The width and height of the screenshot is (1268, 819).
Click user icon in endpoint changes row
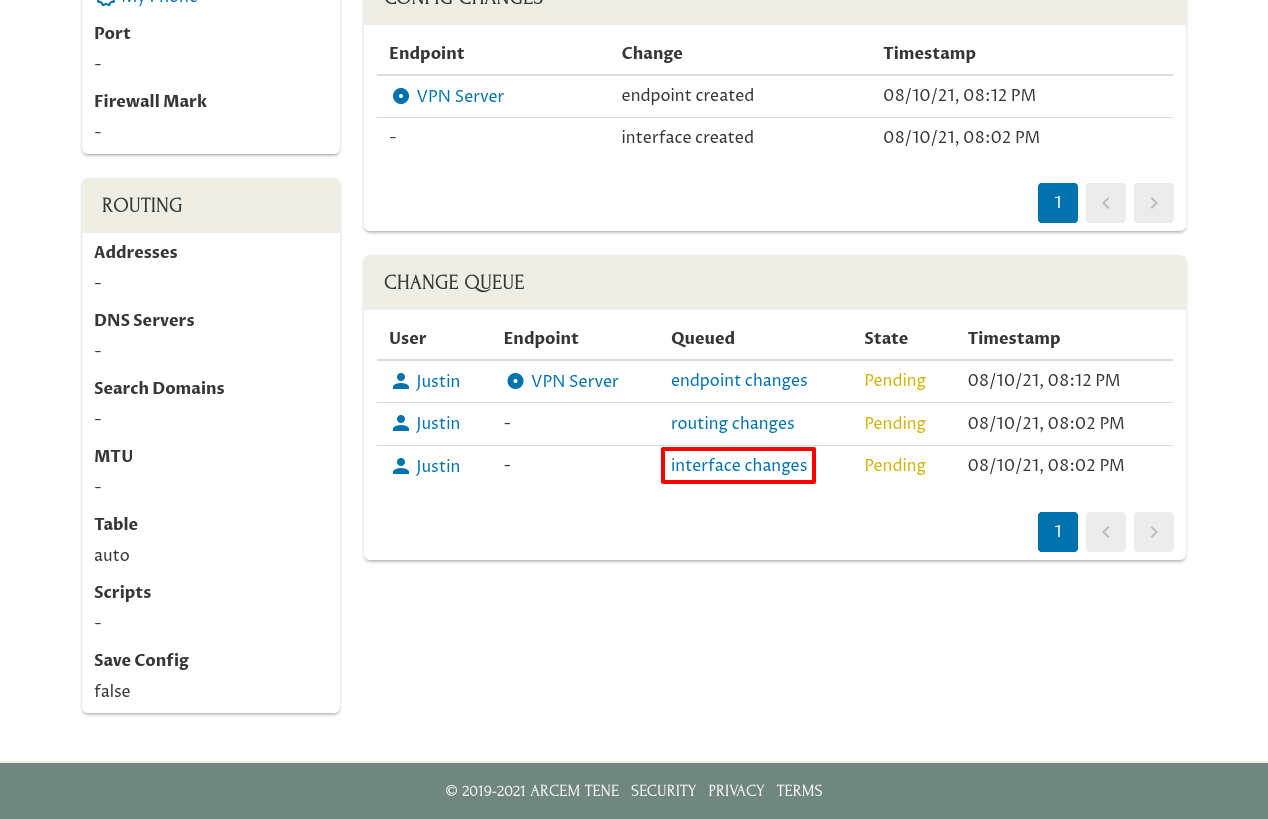point(401,381)
